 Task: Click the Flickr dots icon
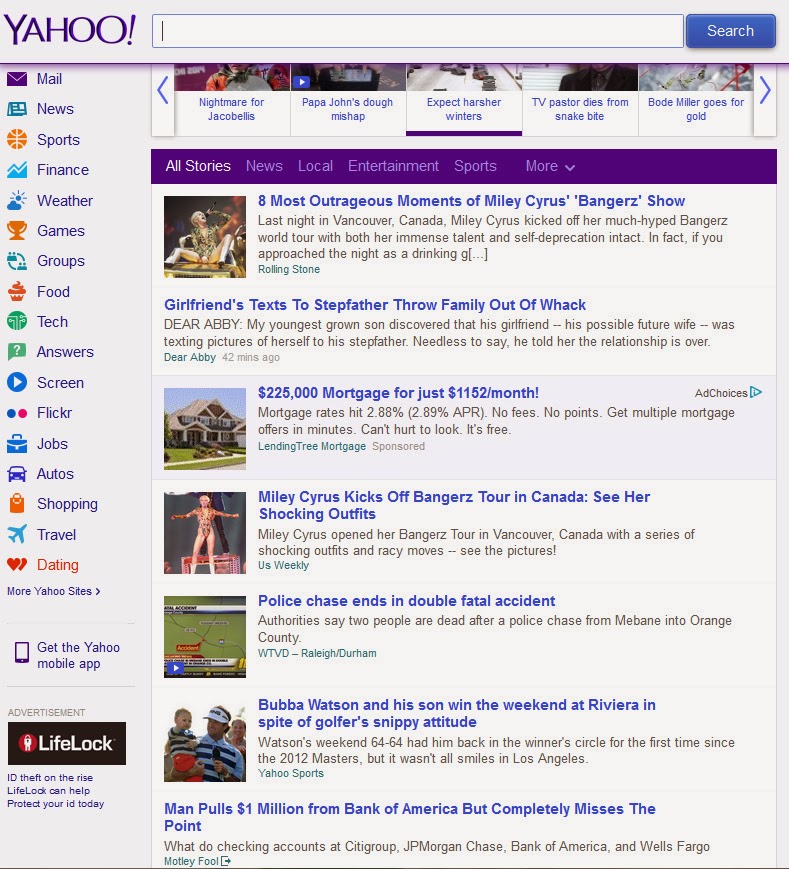coord(17,413)
